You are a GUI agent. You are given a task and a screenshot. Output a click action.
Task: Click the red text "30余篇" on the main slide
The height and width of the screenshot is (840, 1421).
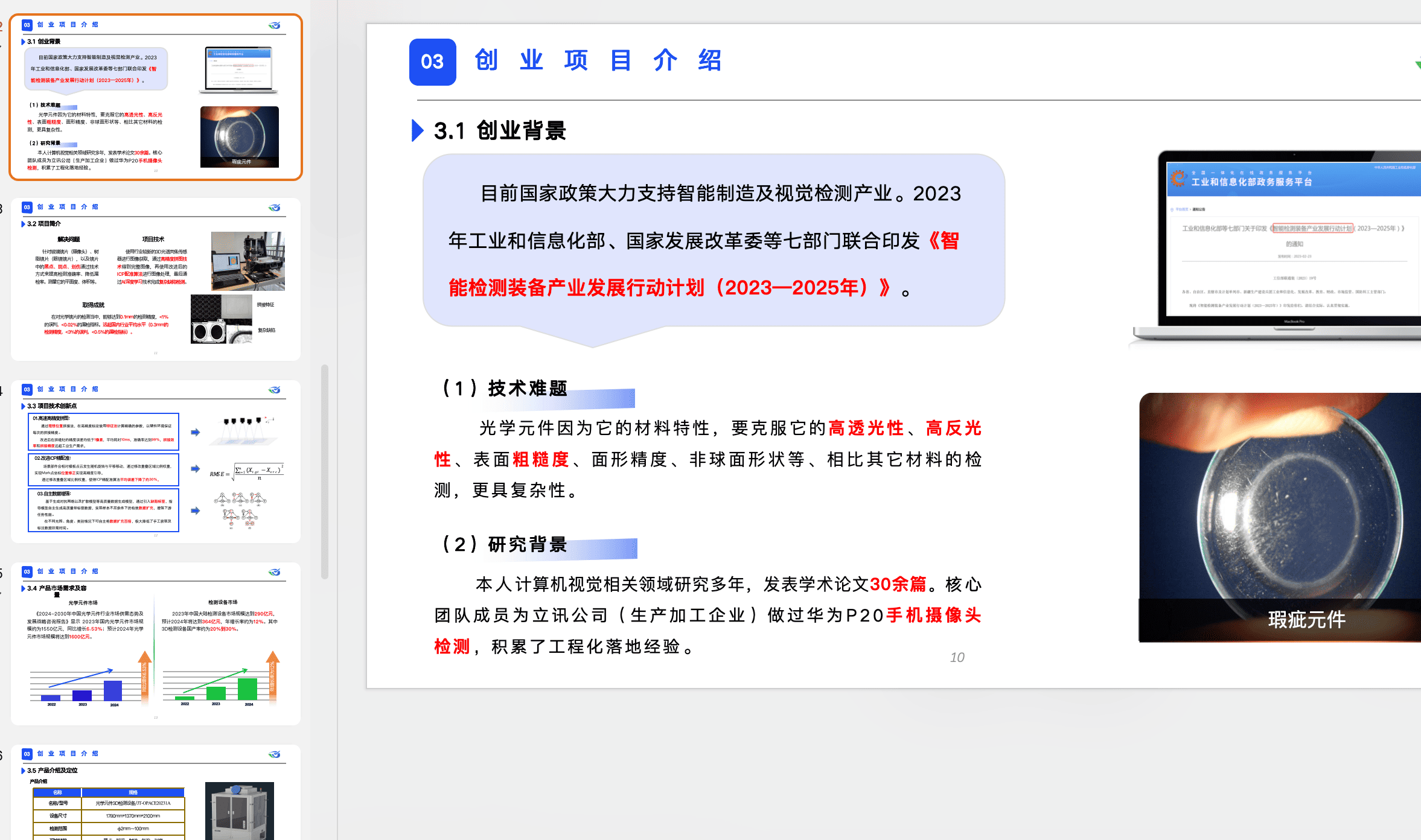pos(898,584)
